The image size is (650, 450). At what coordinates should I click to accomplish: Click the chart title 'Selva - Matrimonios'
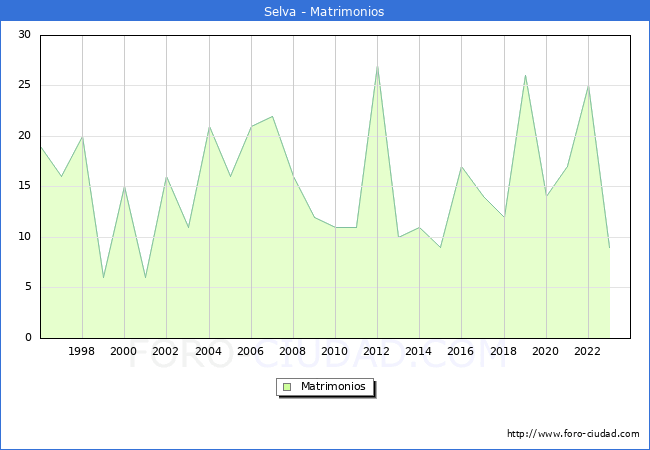tap(324, 11)
